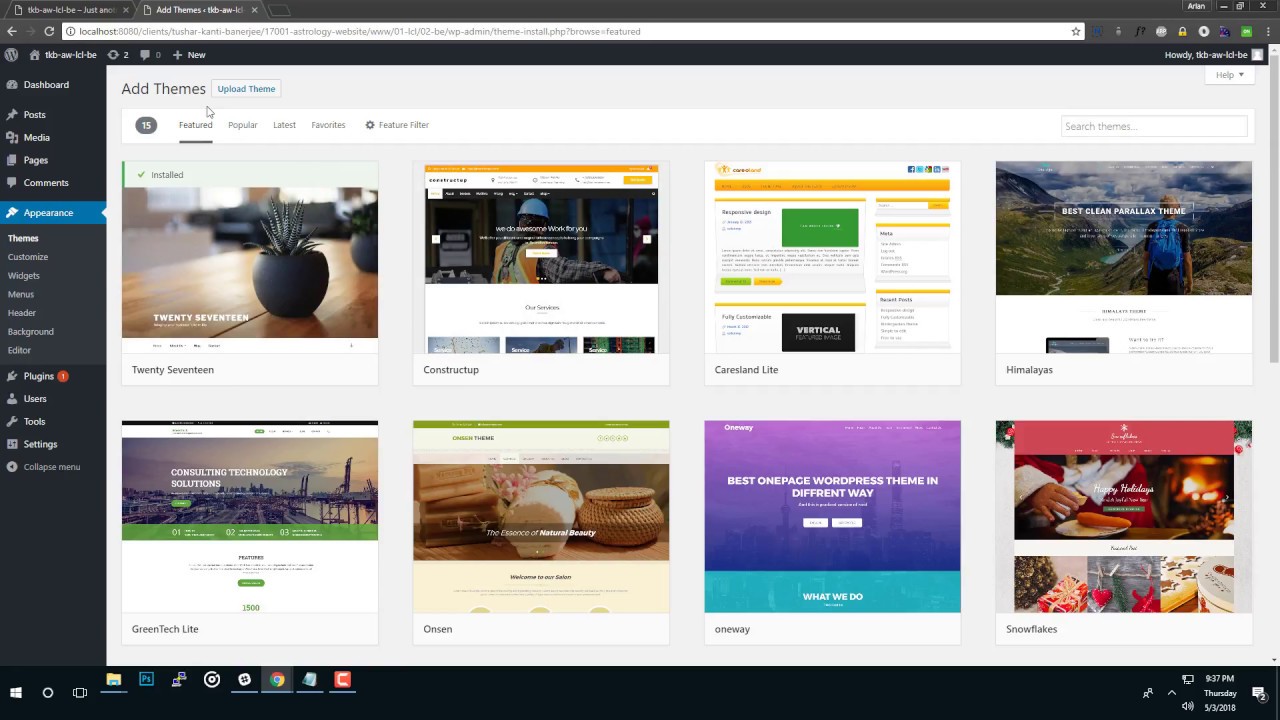The image size is (1280, 720).
Task: Open the theme Editor submenu link
Action: [20, 351]
